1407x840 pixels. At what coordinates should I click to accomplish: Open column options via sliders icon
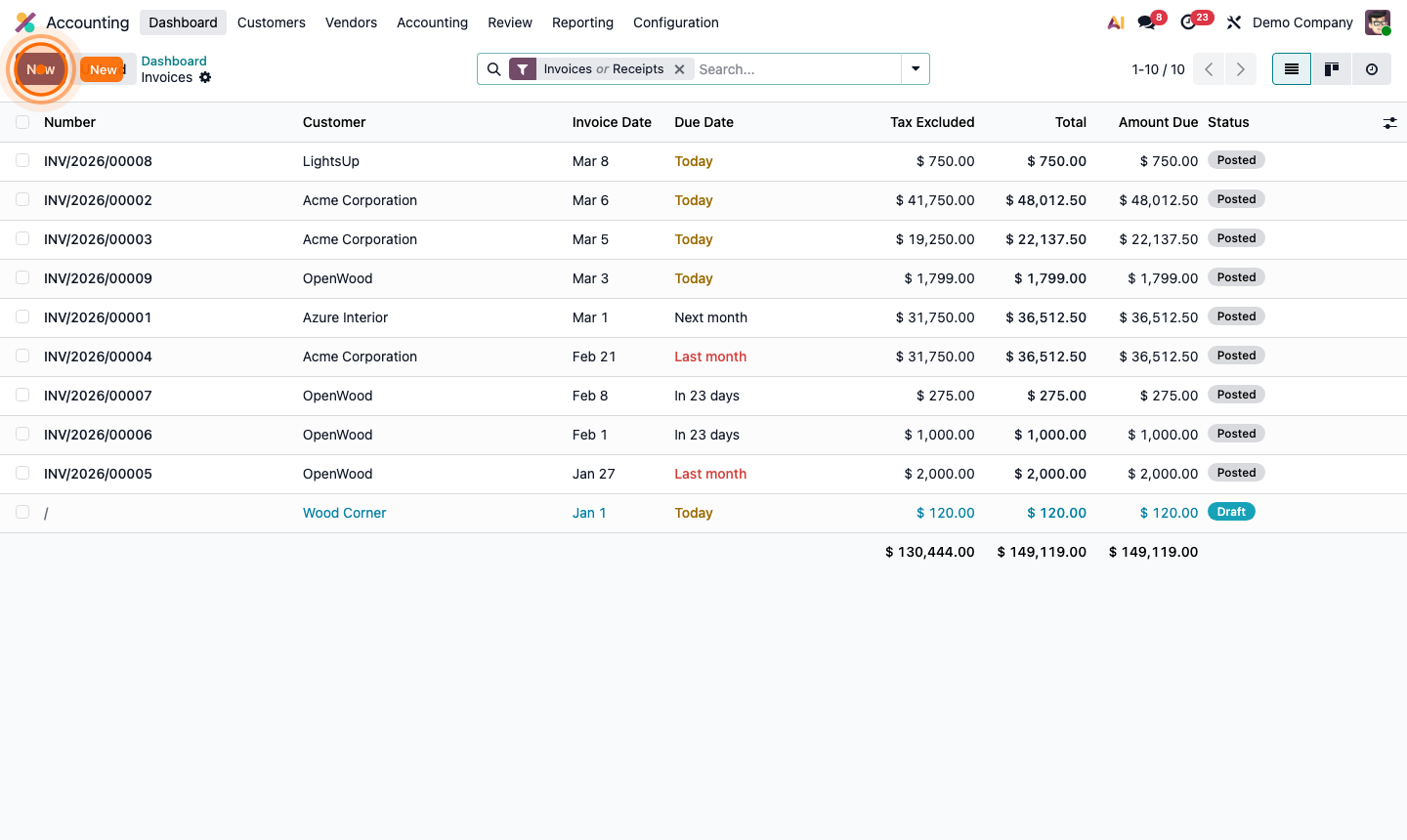(x=1389, y=122)
